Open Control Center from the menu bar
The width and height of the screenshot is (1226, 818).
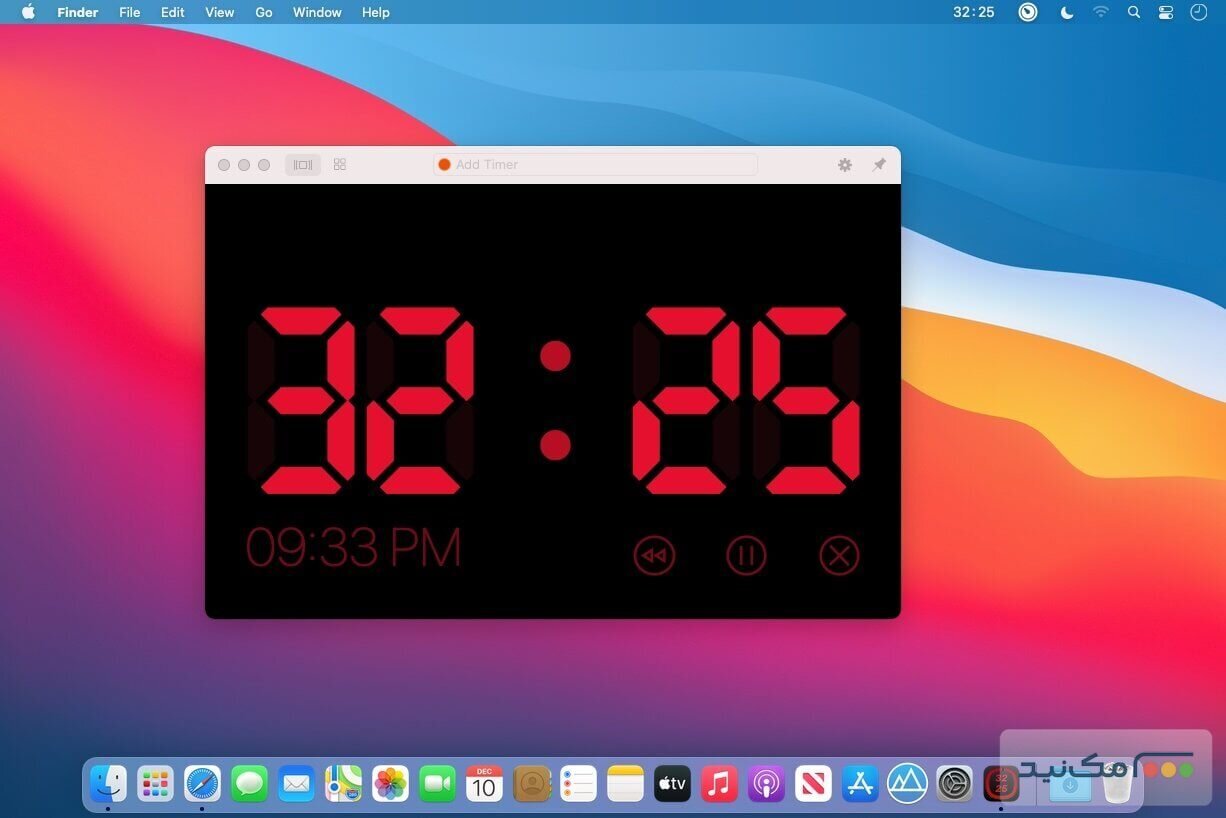pos(1165,12)
